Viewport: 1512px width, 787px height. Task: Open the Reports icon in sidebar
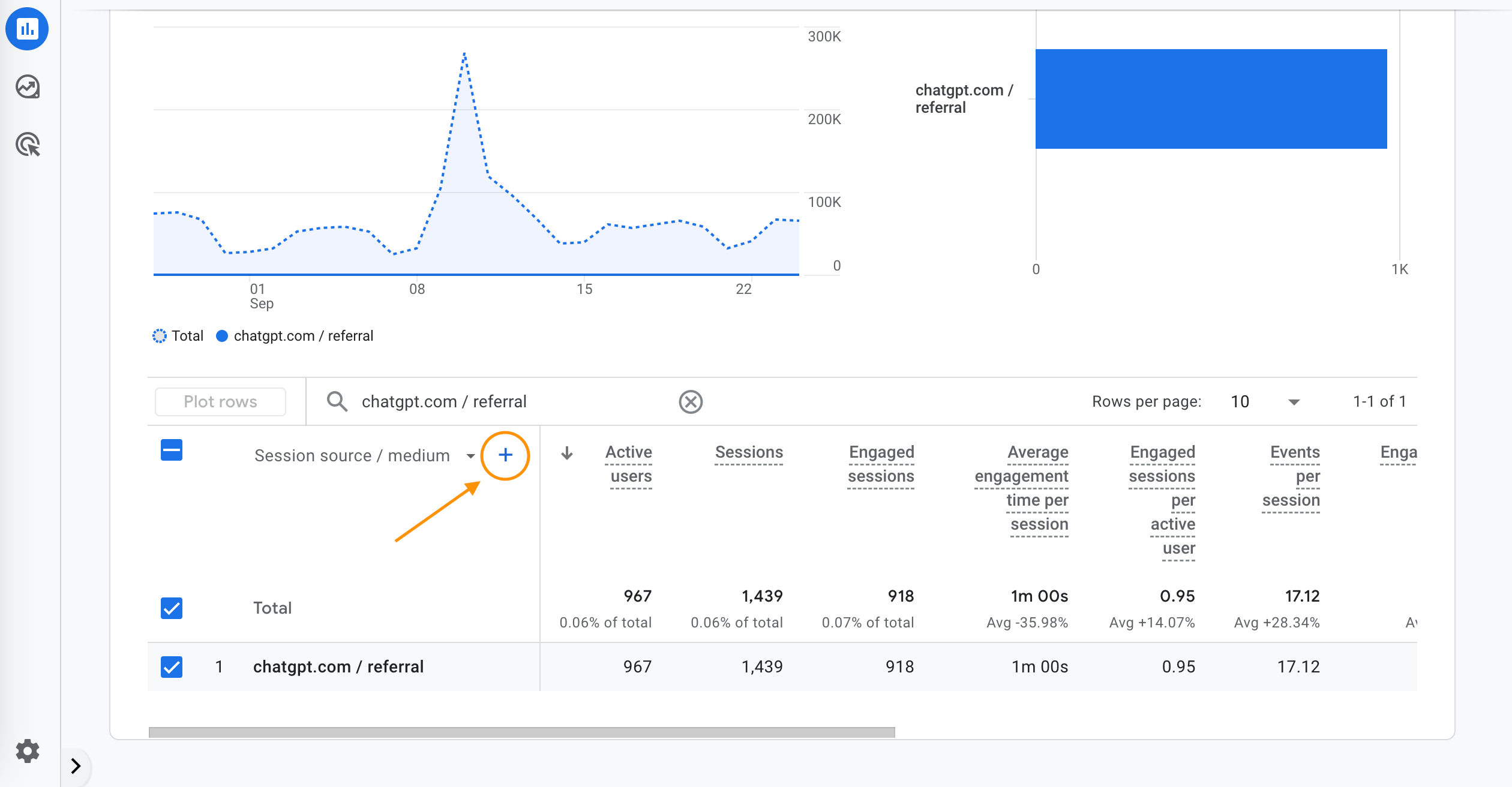click(x=27, y=29)
